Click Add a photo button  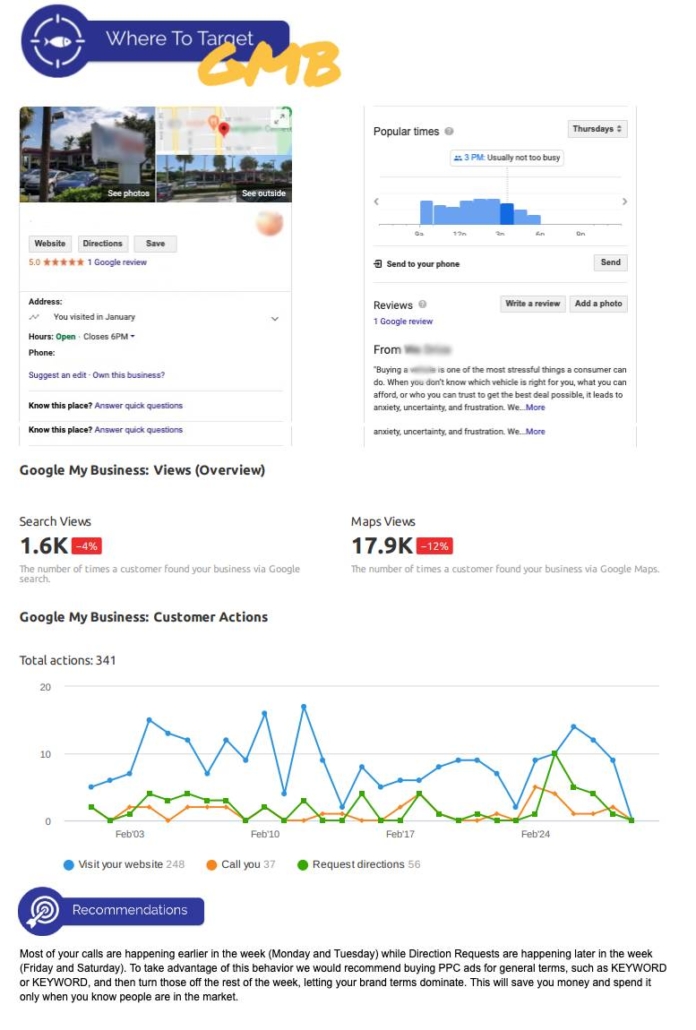598,303
